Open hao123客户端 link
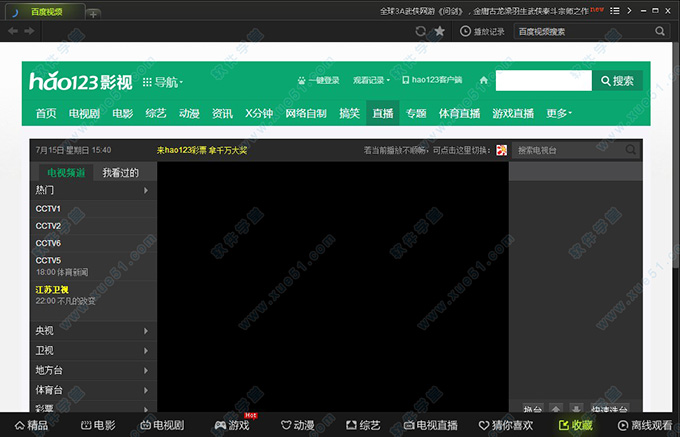Image resolution: width=680 pixels, height=437 pixels. click(432, 80)
